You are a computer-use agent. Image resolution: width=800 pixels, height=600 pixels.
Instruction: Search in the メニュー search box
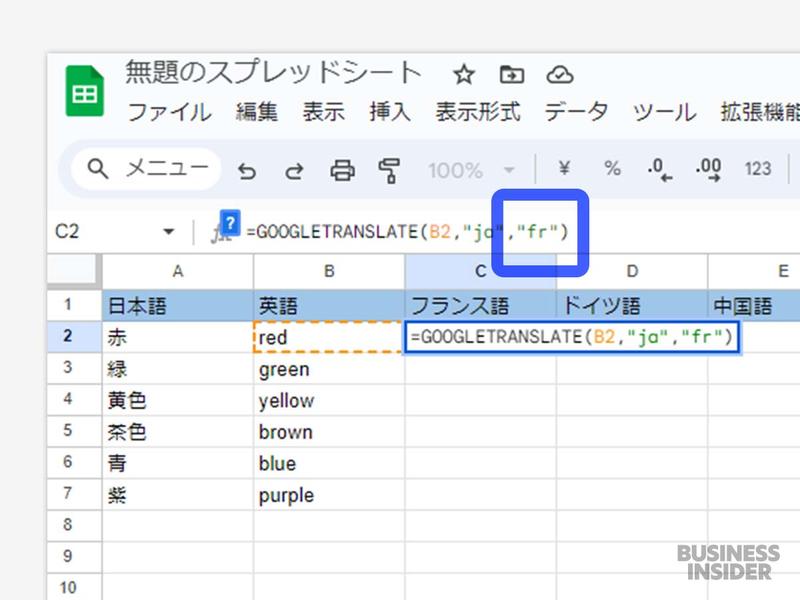146,168
